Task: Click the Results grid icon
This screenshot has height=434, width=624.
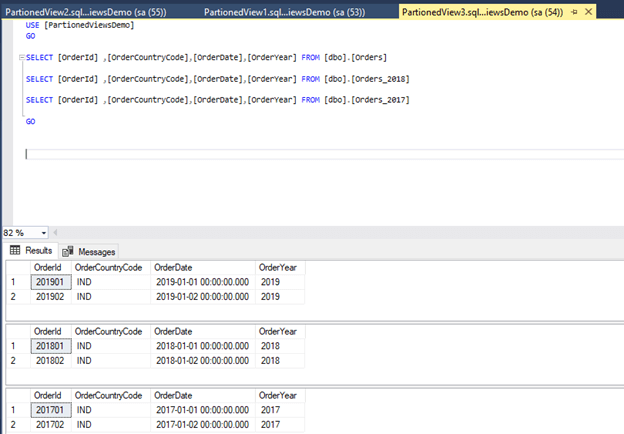Action: (15, 250)
